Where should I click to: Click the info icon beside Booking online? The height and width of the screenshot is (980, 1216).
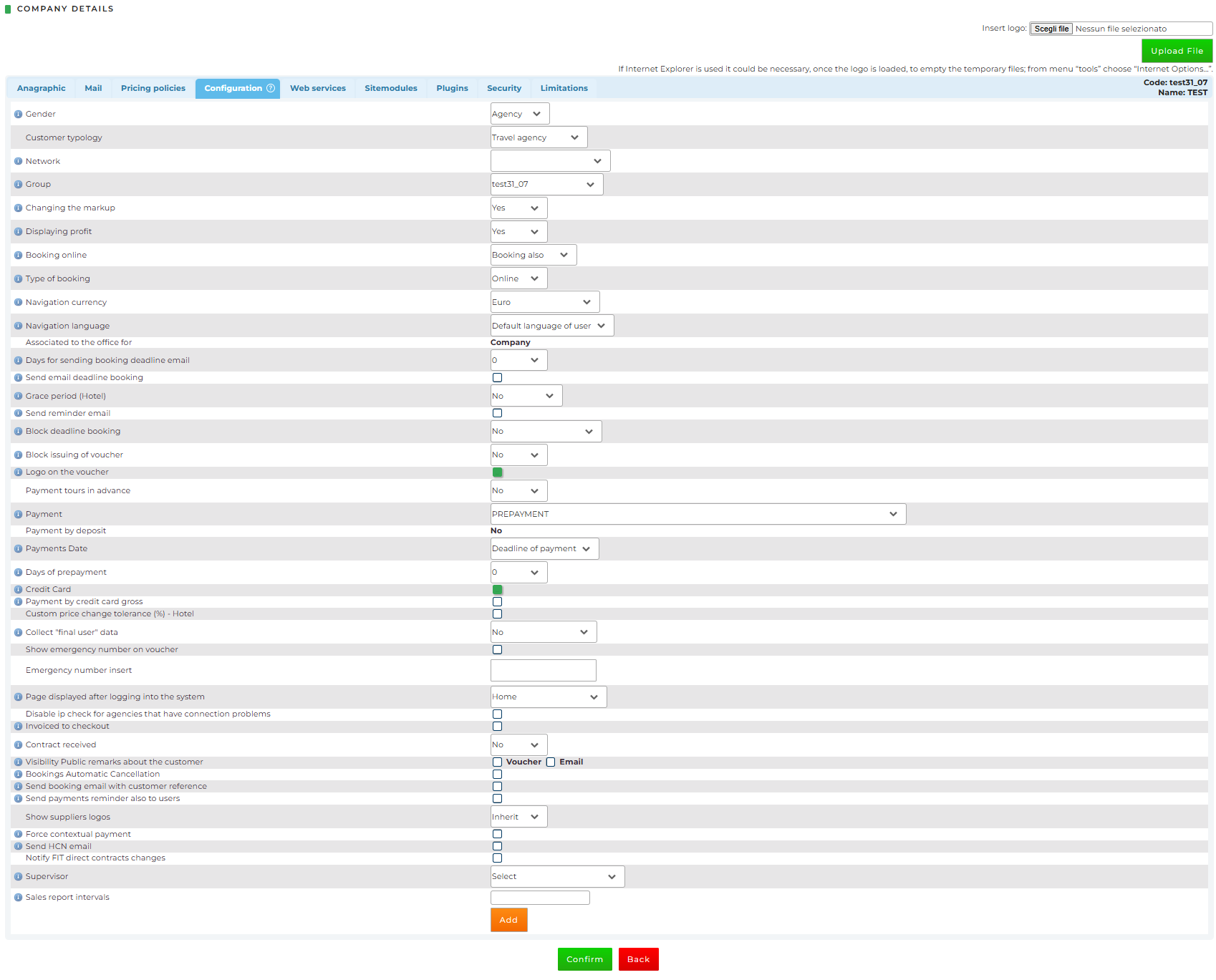[x=19, y=256]
